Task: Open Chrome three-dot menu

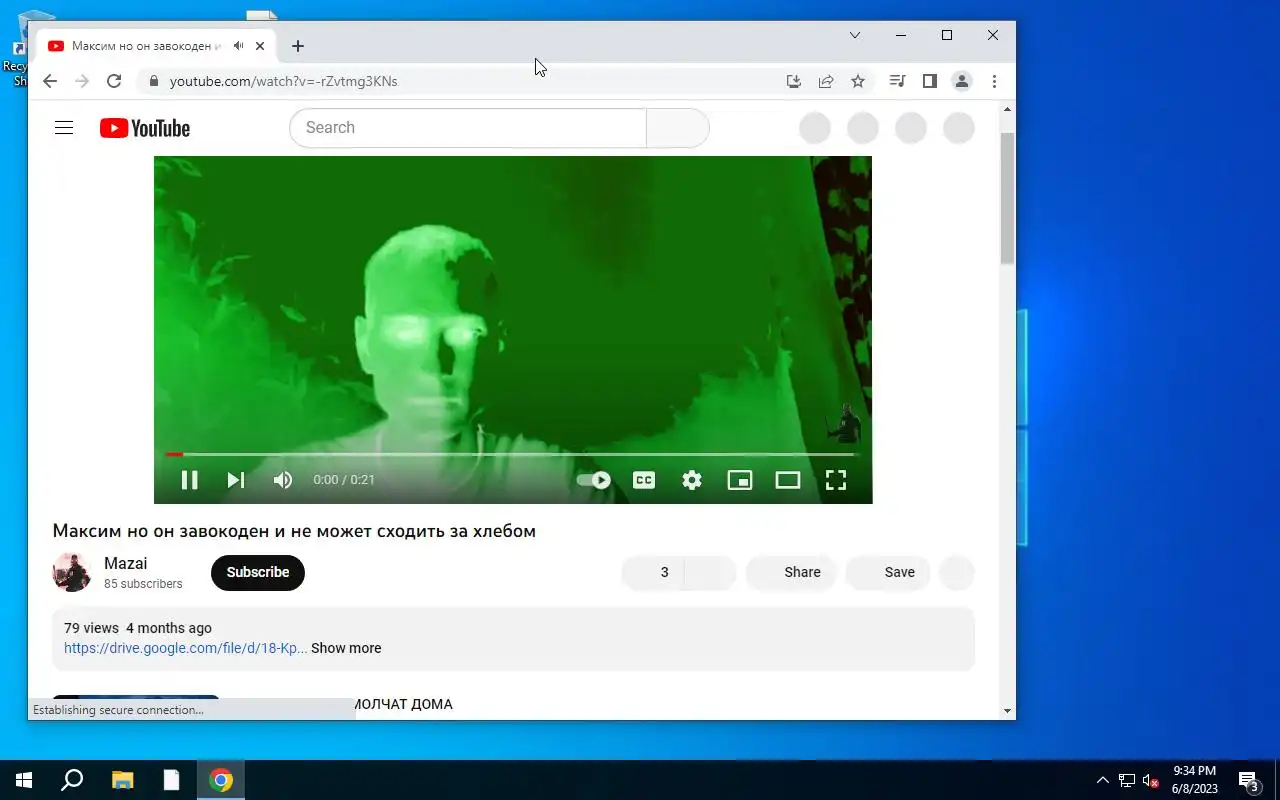Action: pyautogui.click(x=994, y=81)
